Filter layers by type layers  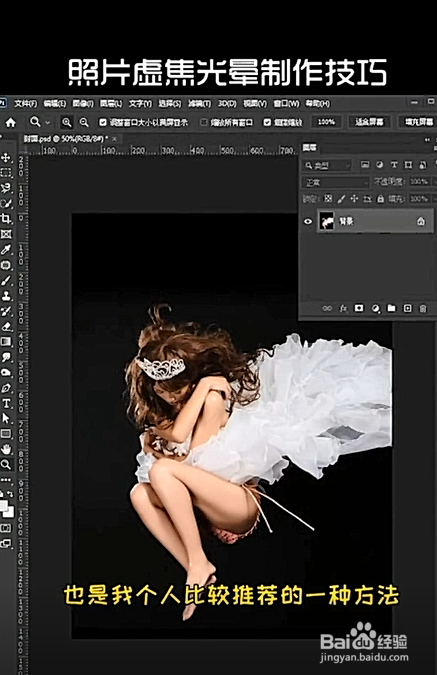[x=394, y=165]
